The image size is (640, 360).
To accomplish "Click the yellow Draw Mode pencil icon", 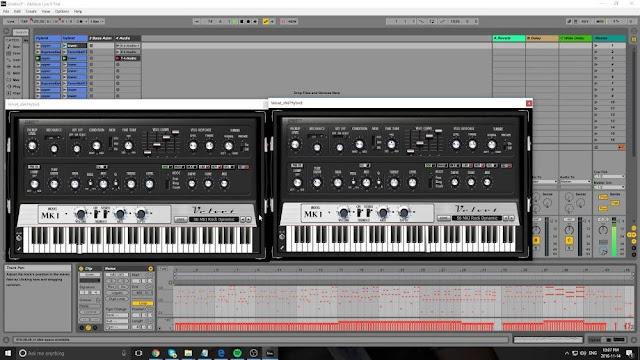I will tap(266, 21).
